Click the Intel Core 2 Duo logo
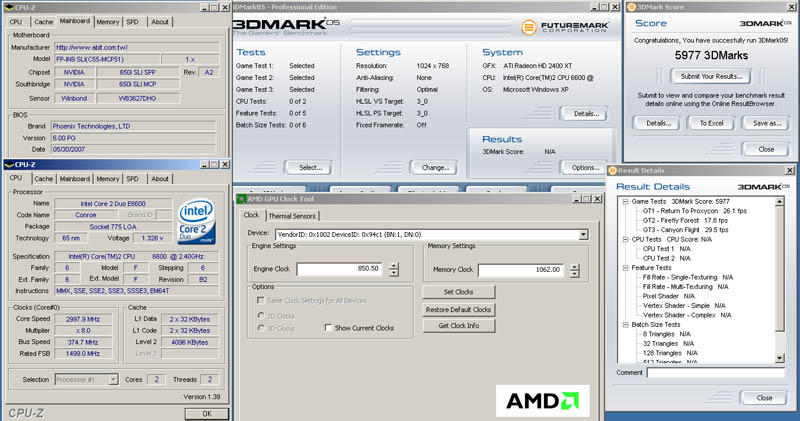 coord(197,220)
